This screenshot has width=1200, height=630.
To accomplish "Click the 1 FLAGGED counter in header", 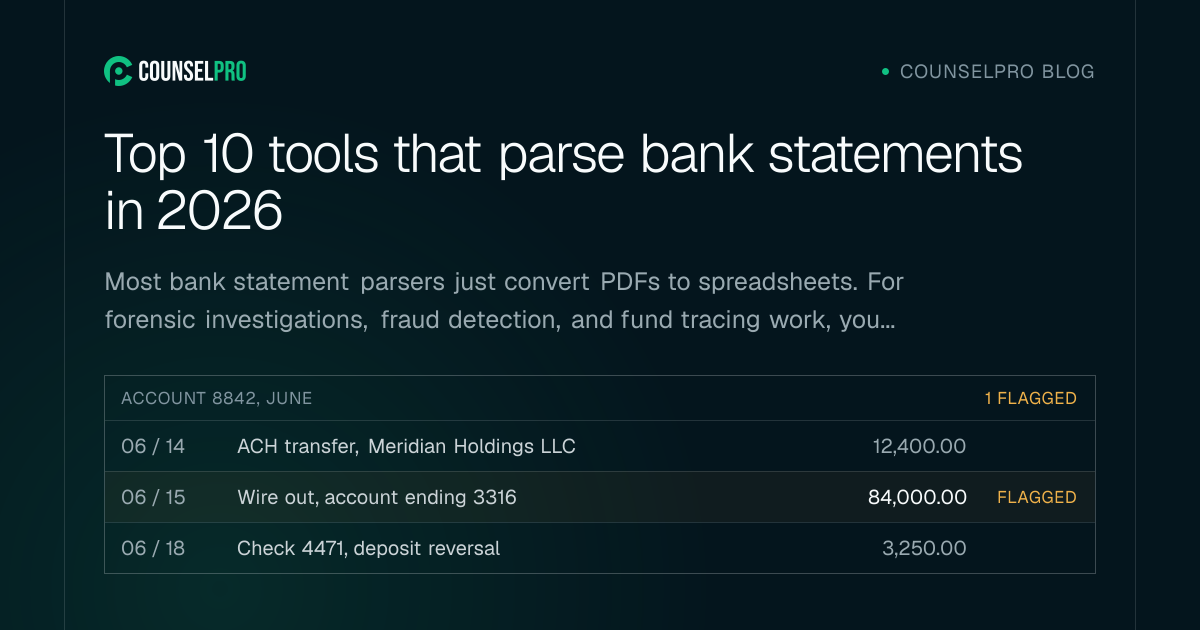I will pos(1031,398).
